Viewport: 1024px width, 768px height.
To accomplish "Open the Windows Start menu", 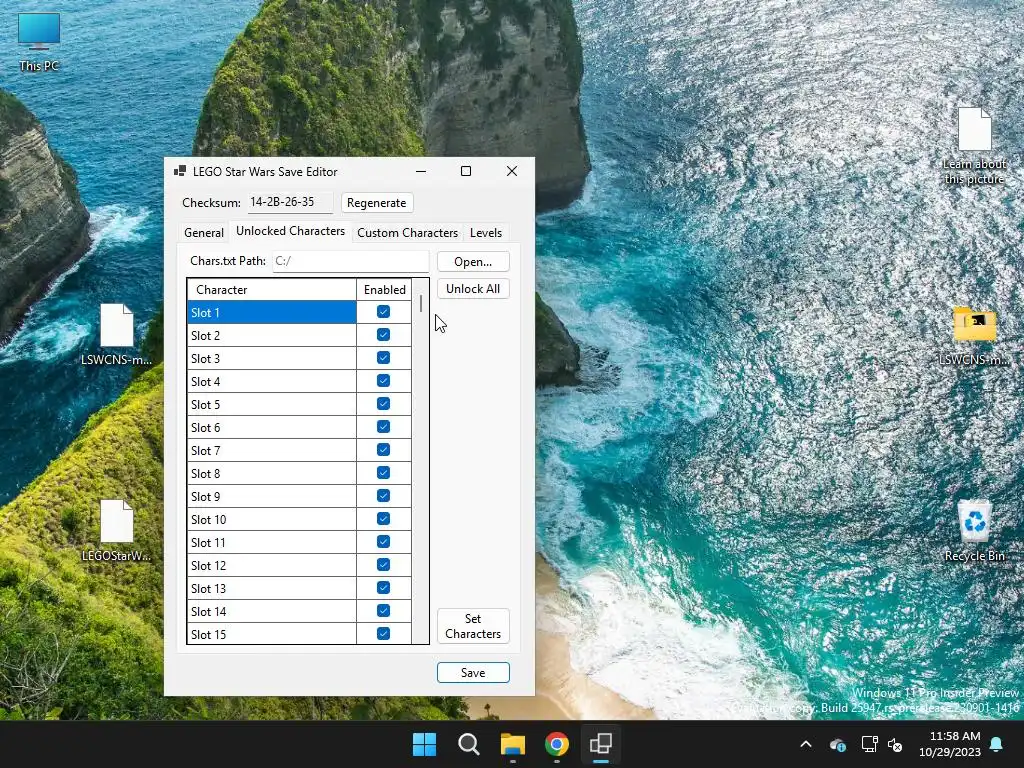I will coord(424,744).
